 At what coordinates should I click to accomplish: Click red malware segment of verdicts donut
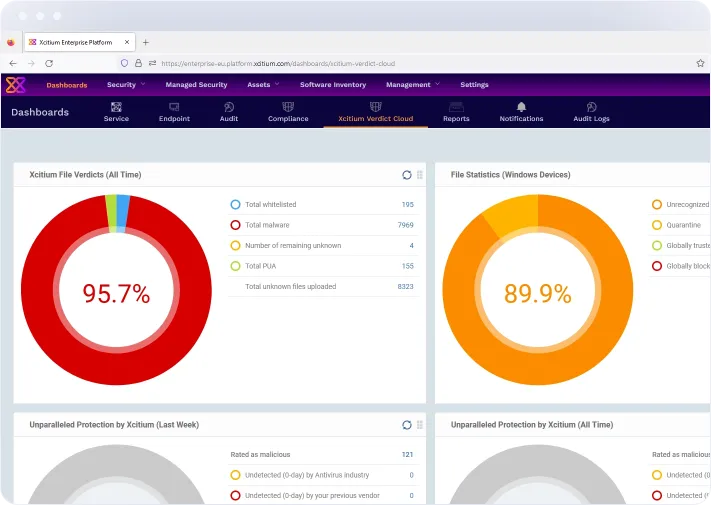[x=116, y=367]
